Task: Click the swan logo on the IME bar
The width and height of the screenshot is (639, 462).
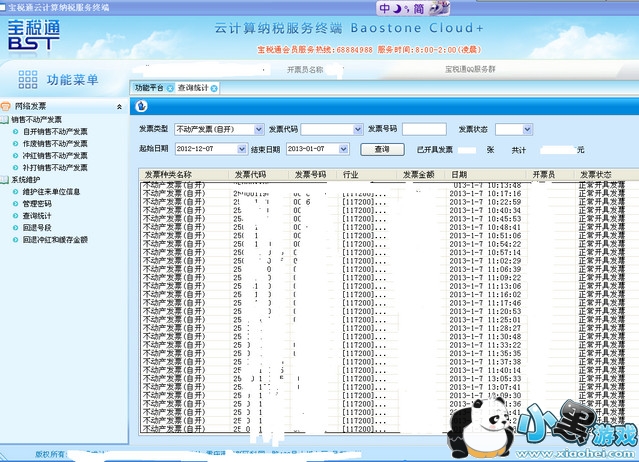Action: tap(439, 8)
